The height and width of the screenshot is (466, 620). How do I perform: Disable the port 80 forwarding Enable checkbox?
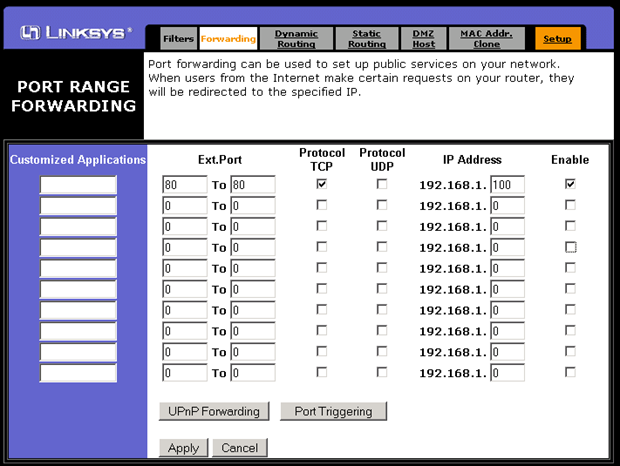pyautogui.click(x=570, y=184)
